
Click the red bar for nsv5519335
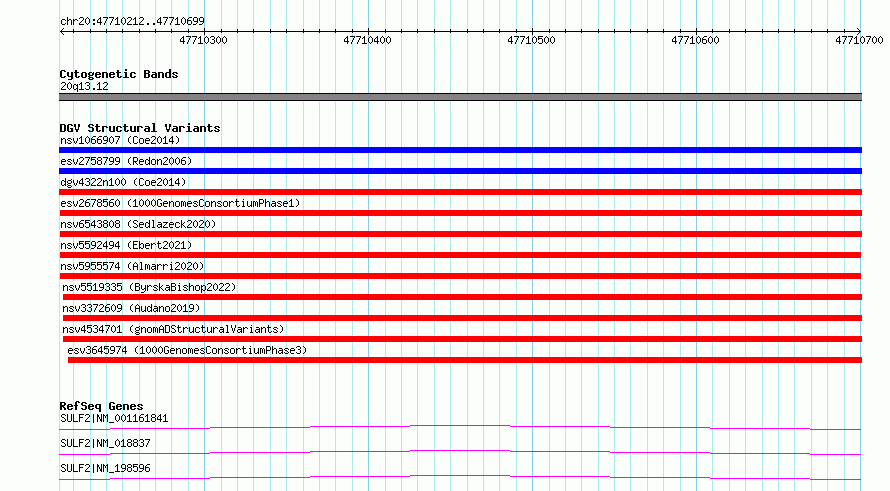click(463, 297)
